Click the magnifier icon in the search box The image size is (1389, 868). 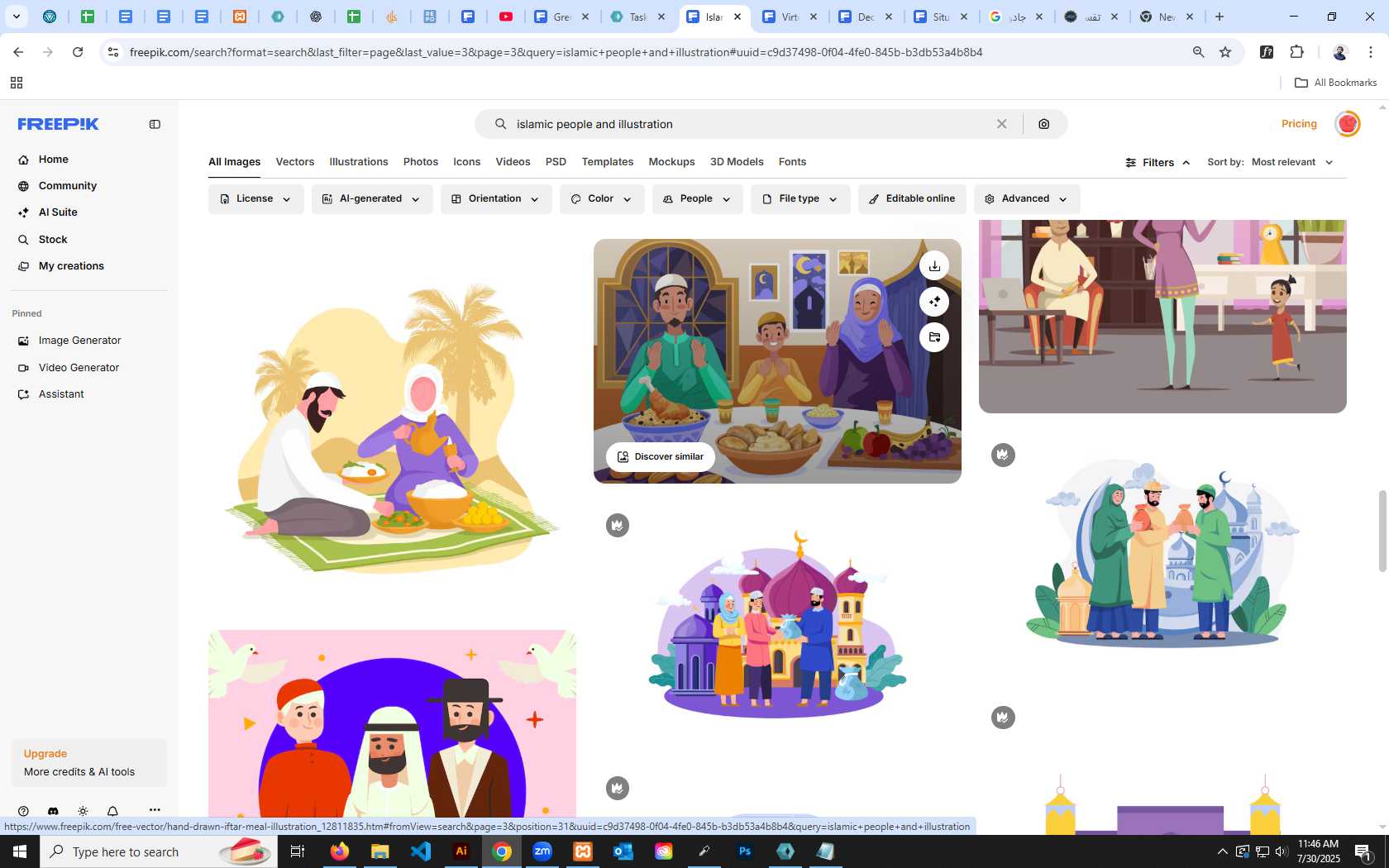pyautogui.click(x=500, y=124)
